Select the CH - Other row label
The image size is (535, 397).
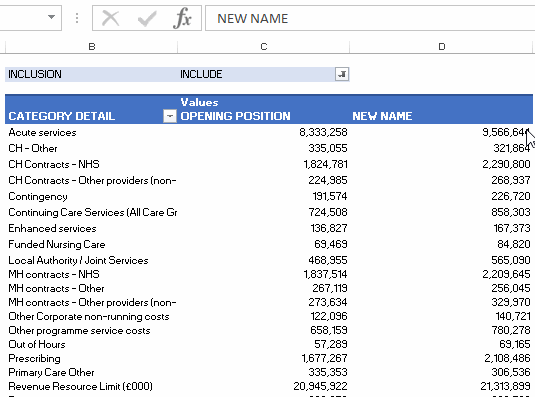click(x=33, y=148)
